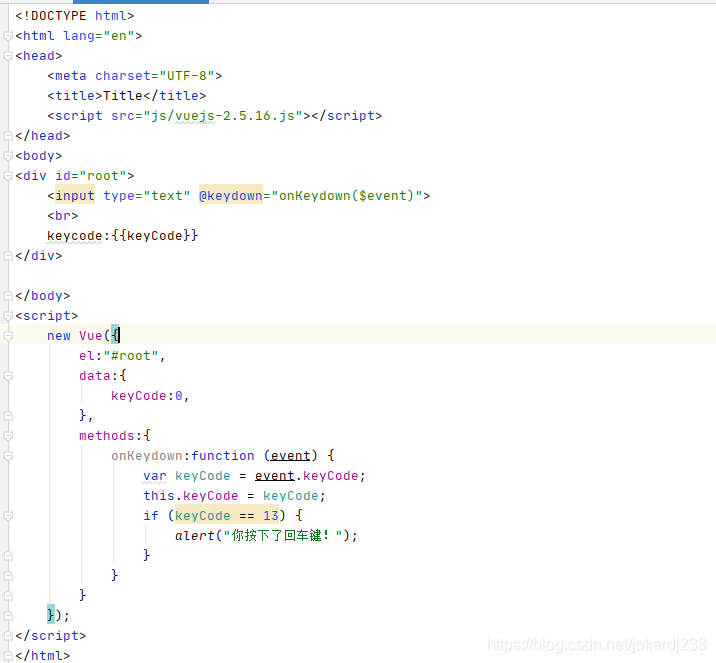Collapse the opening script tag fold marker
Image resolution: width=716 pixels, height=663 pixels.
coord(8,316)
